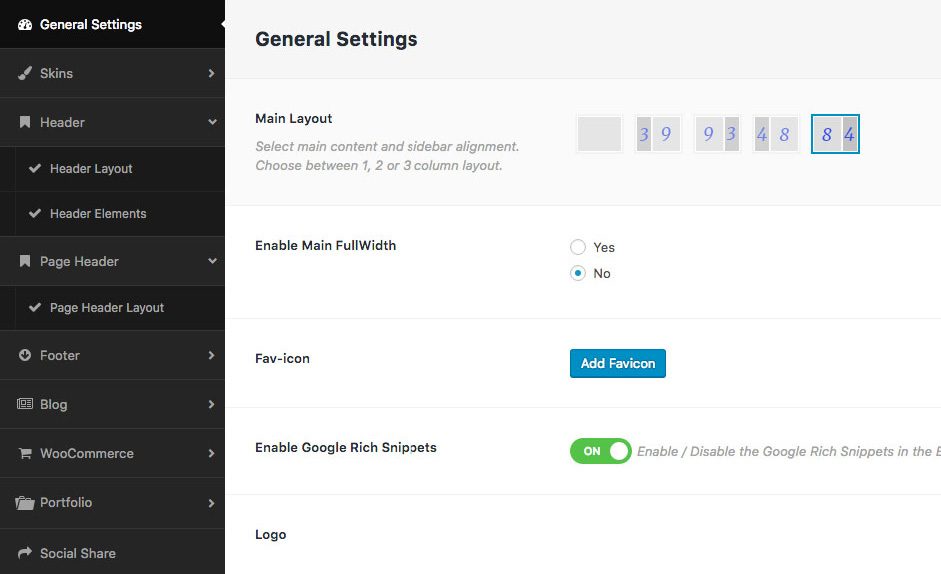Click the Add Favicon button

[617, 363]
